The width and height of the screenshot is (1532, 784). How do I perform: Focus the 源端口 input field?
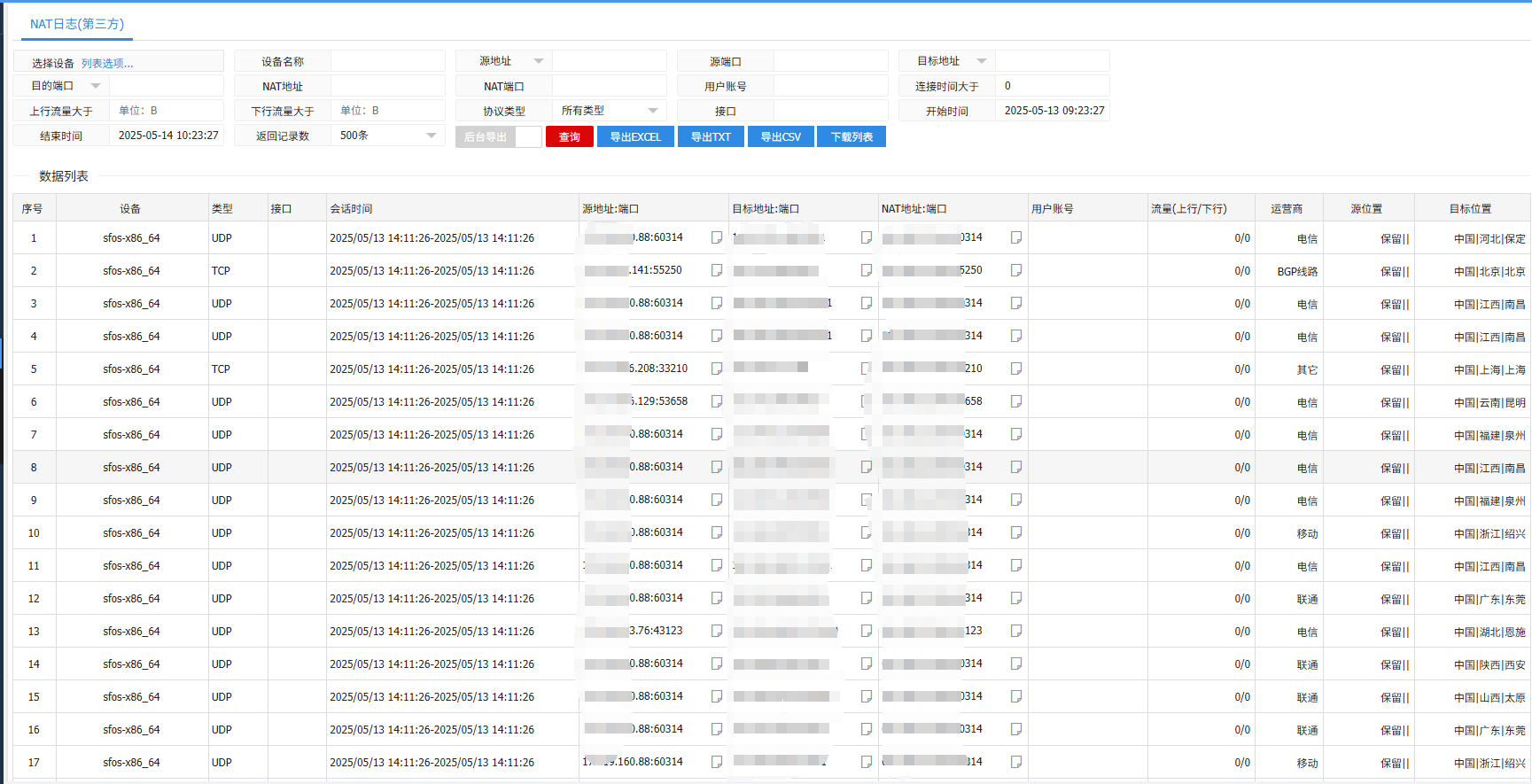point(831,61)
